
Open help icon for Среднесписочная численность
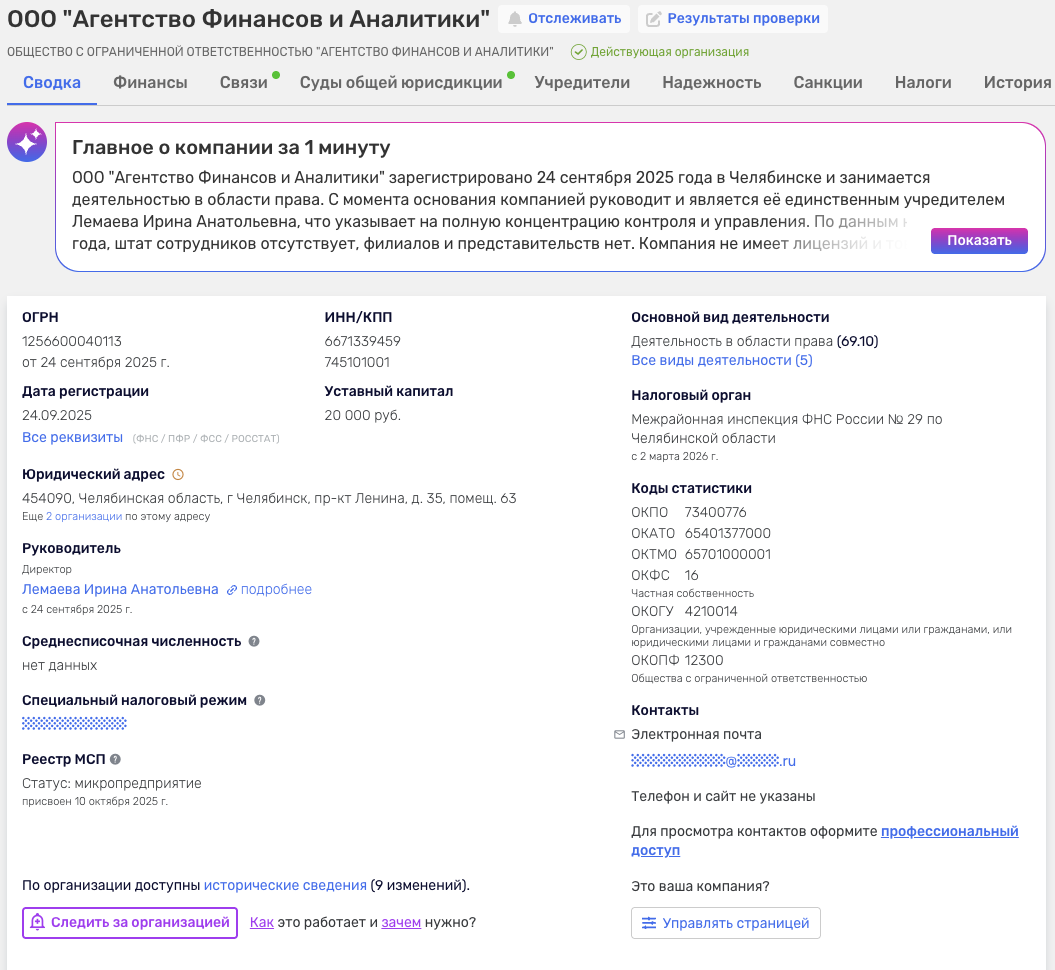click(254, 641)
